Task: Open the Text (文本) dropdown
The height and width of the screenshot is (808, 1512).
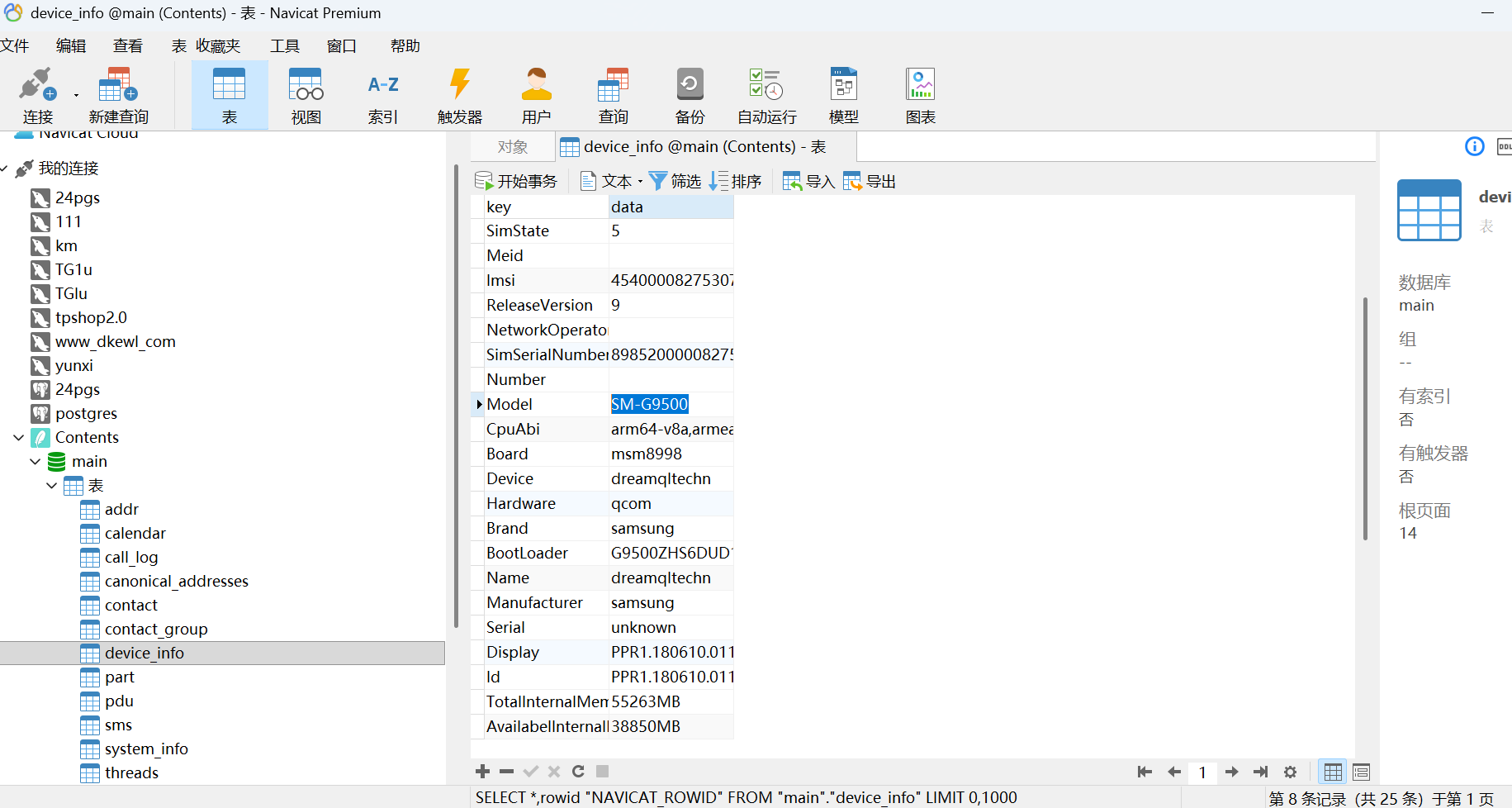Action: click(x=612, y=181)
